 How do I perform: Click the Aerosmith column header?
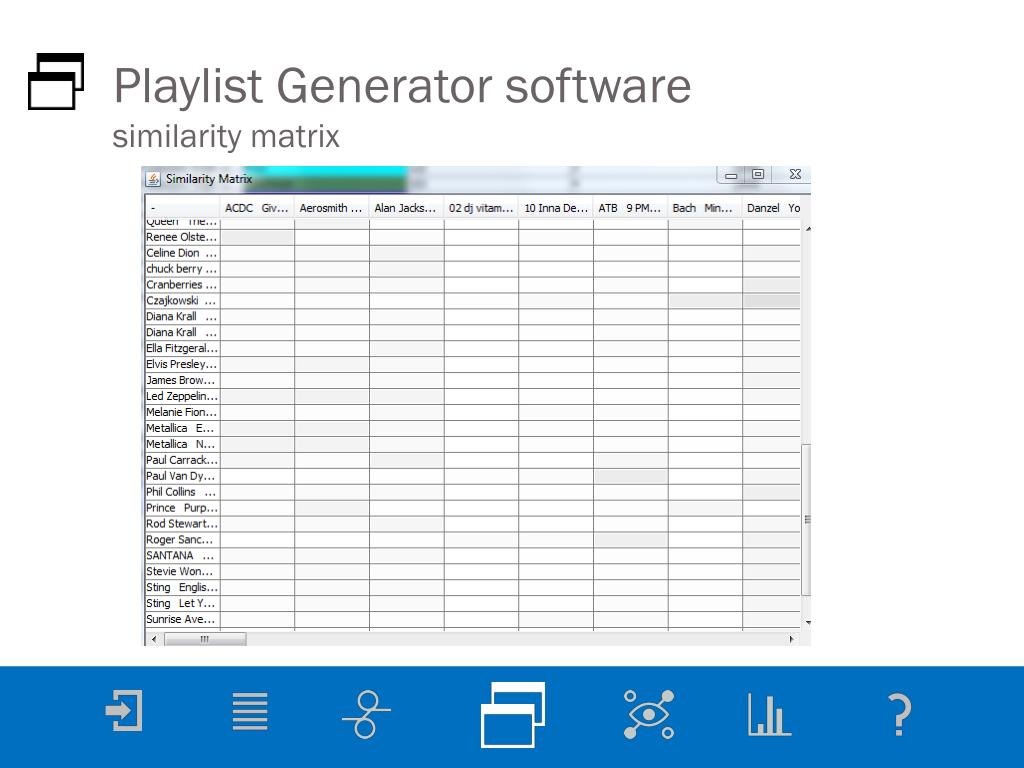(x=331, y=208)
